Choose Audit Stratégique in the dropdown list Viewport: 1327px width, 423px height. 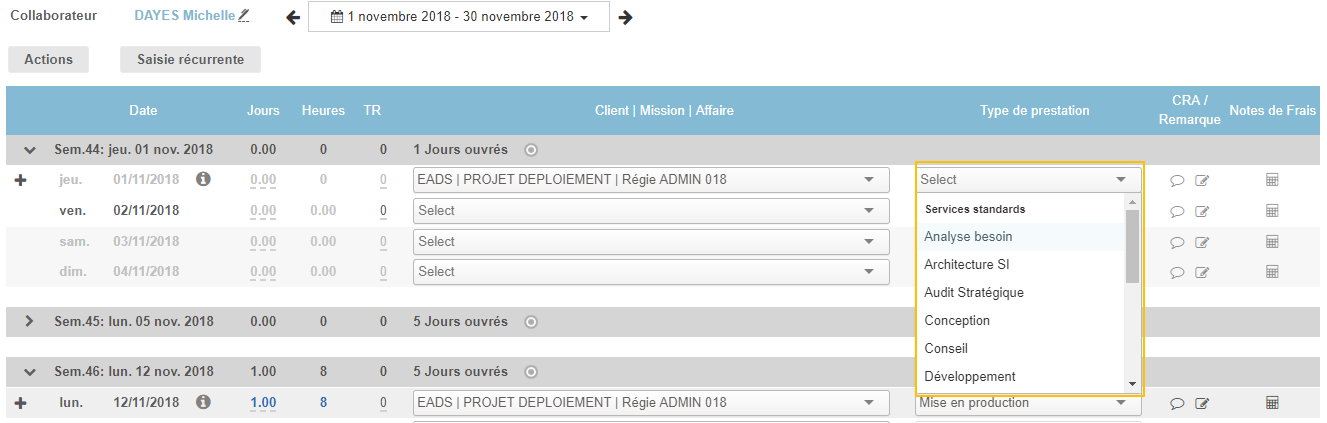(x=973, y=293)
